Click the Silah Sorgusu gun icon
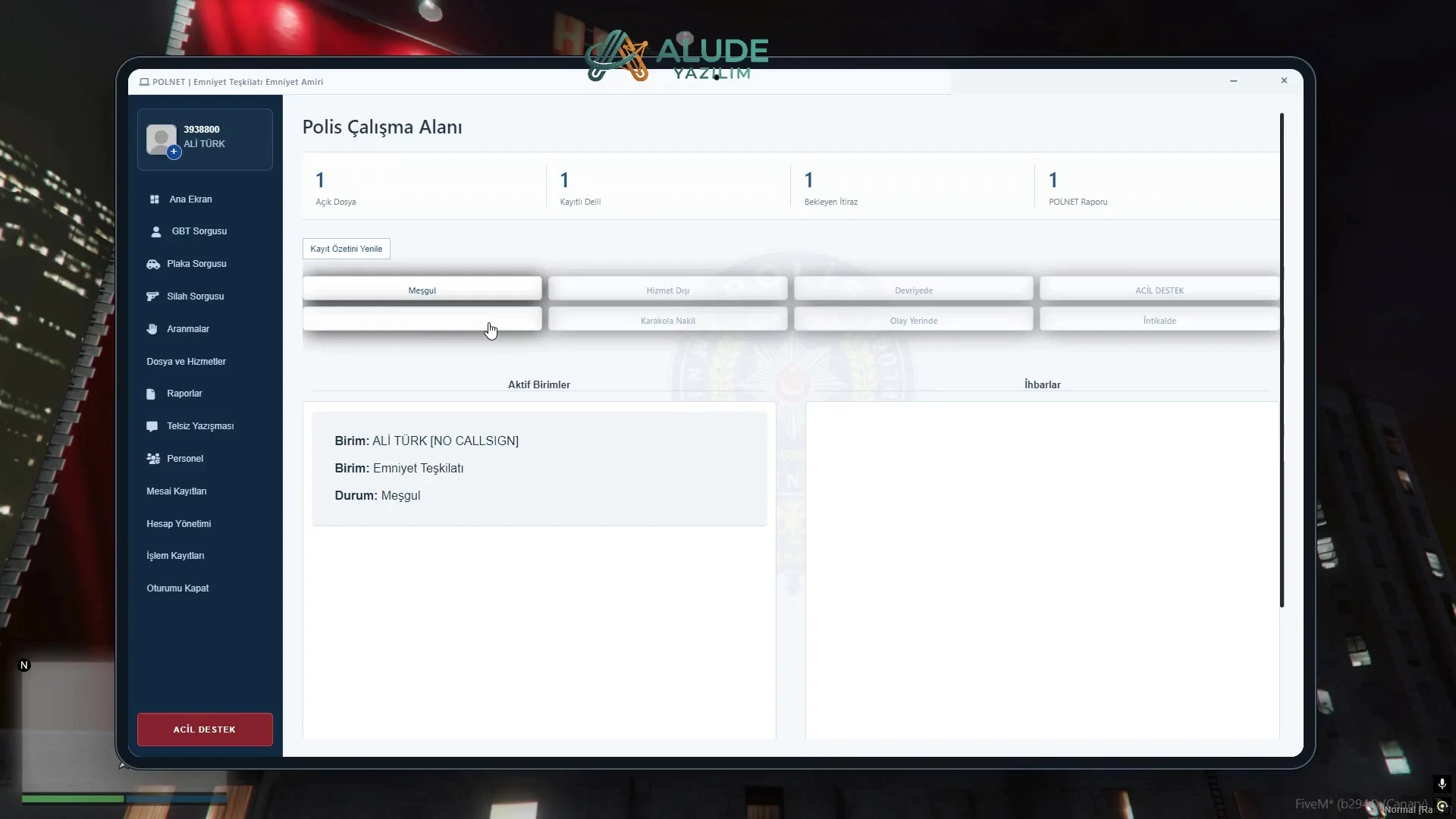This screenshot has width=1456, height=819. [x=152, y=297]
